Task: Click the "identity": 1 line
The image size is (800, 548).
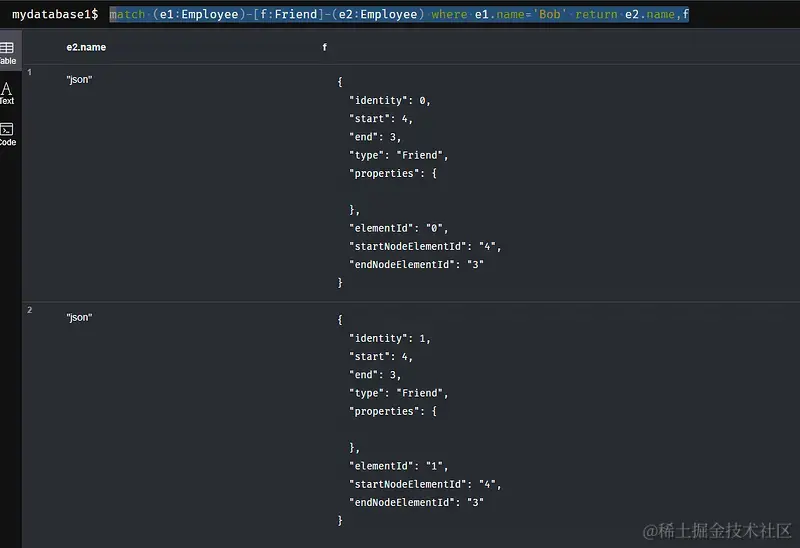Action: pos(390,338)
